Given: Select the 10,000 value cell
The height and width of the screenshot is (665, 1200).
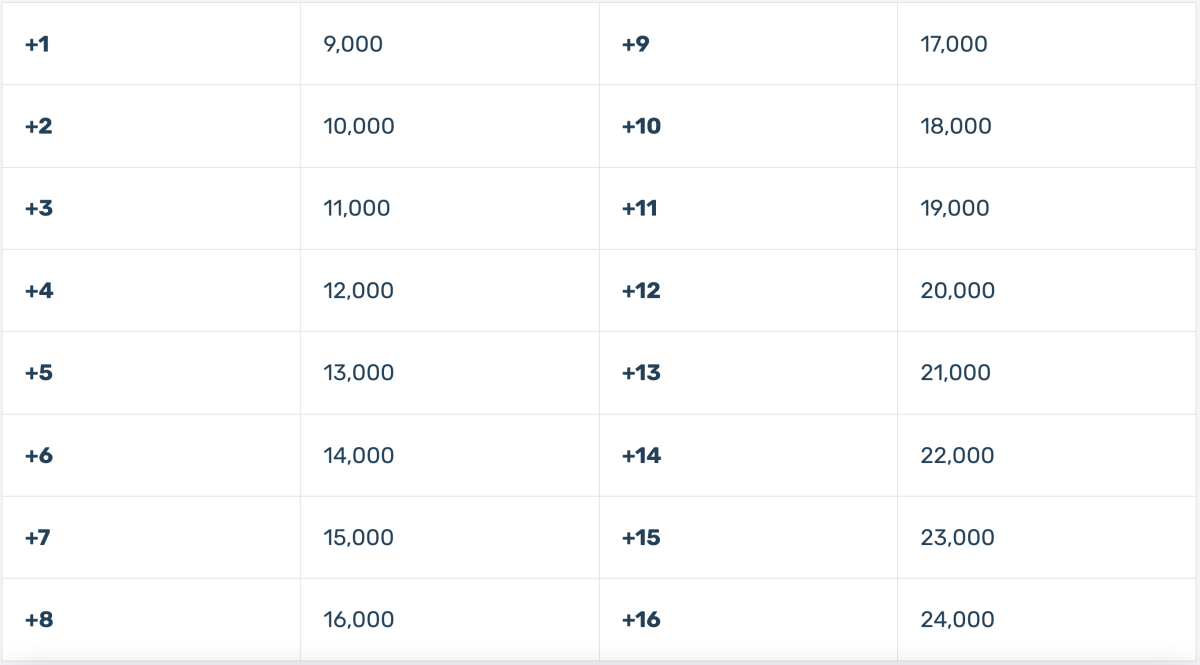Looking at the screenshot, I should pyautogui.click(x=450, y=126).
